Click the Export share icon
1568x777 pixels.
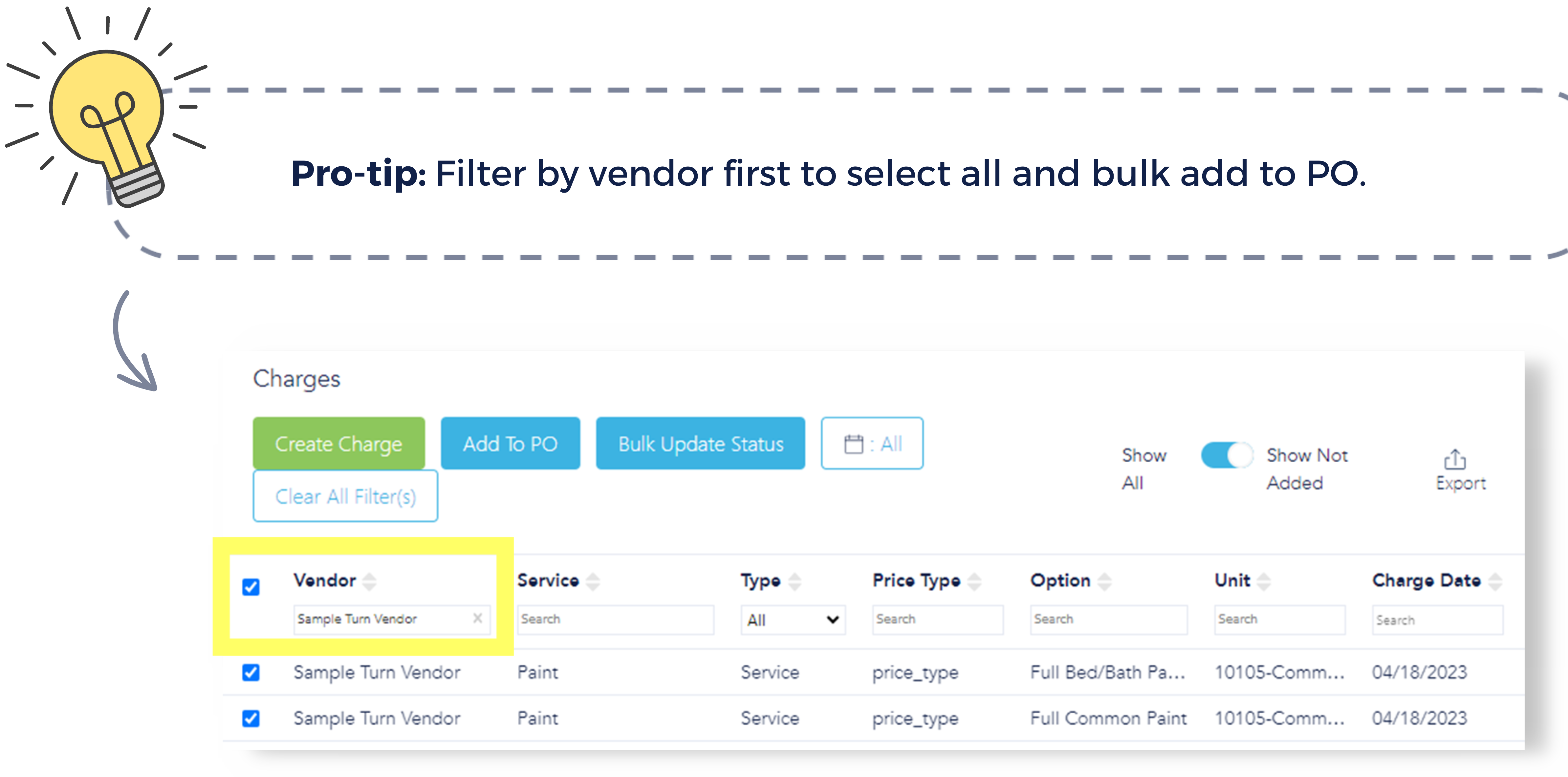tap(1454, 460)
